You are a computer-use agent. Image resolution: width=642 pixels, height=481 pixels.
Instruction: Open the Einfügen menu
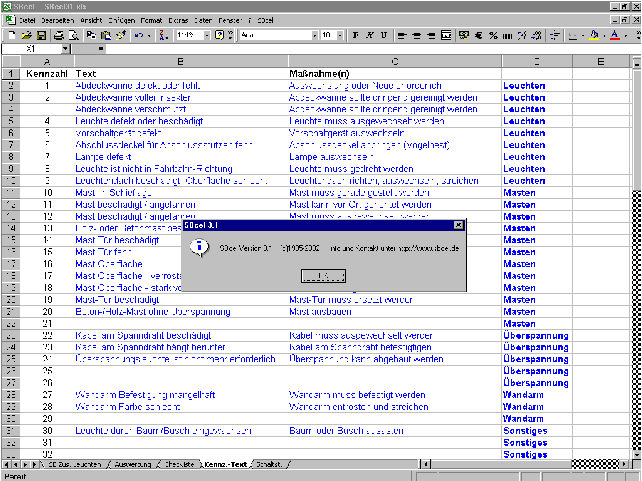click(x=122, y=20)
